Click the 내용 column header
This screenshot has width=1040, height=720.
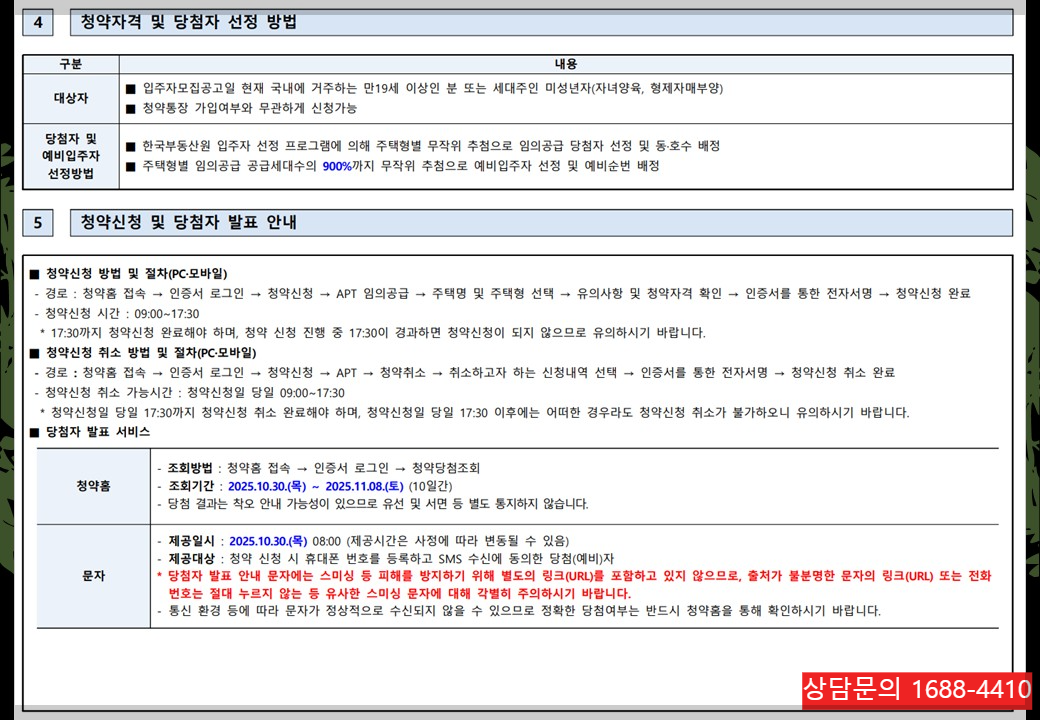pyautogui.click(x=566, y=64)
